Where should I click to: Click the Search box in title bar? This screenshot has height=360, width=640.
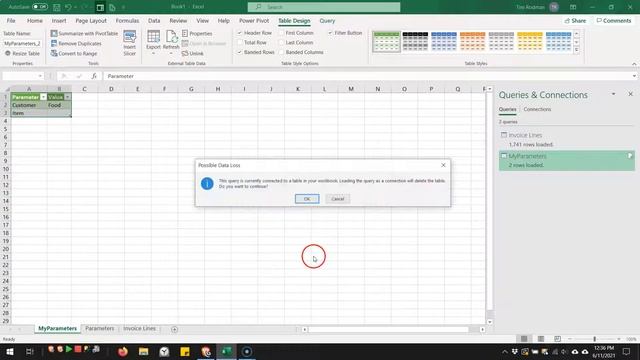coord(324,7)
